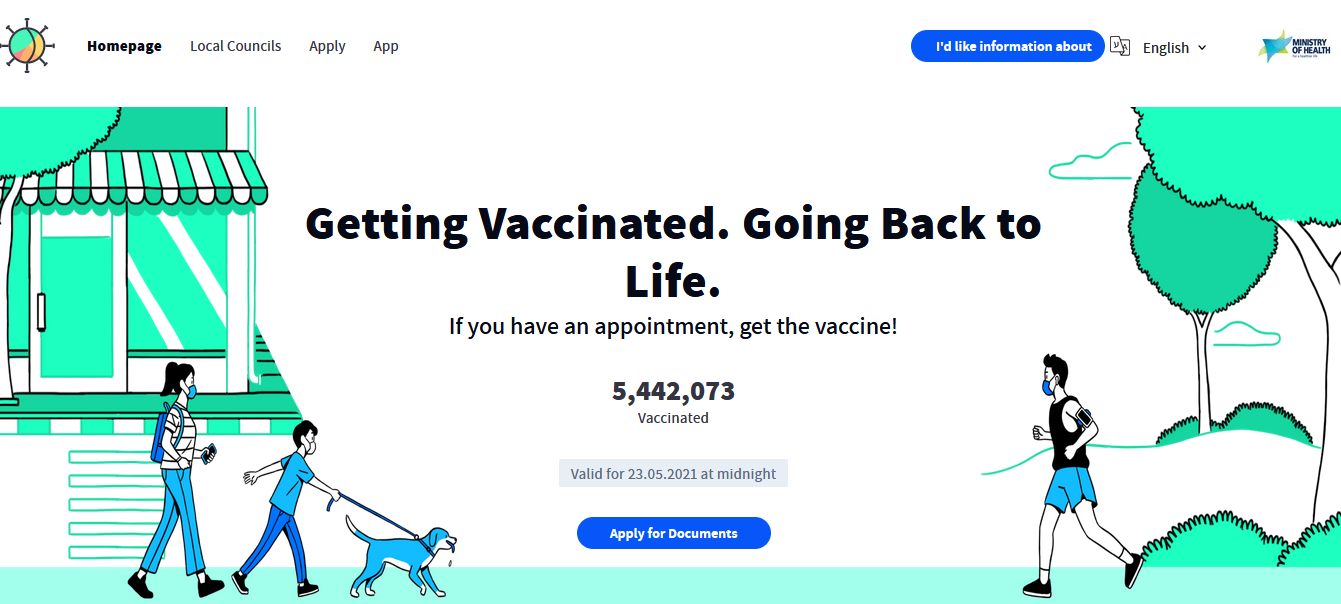Click the coronavirus site logo icon

point(27,45)
